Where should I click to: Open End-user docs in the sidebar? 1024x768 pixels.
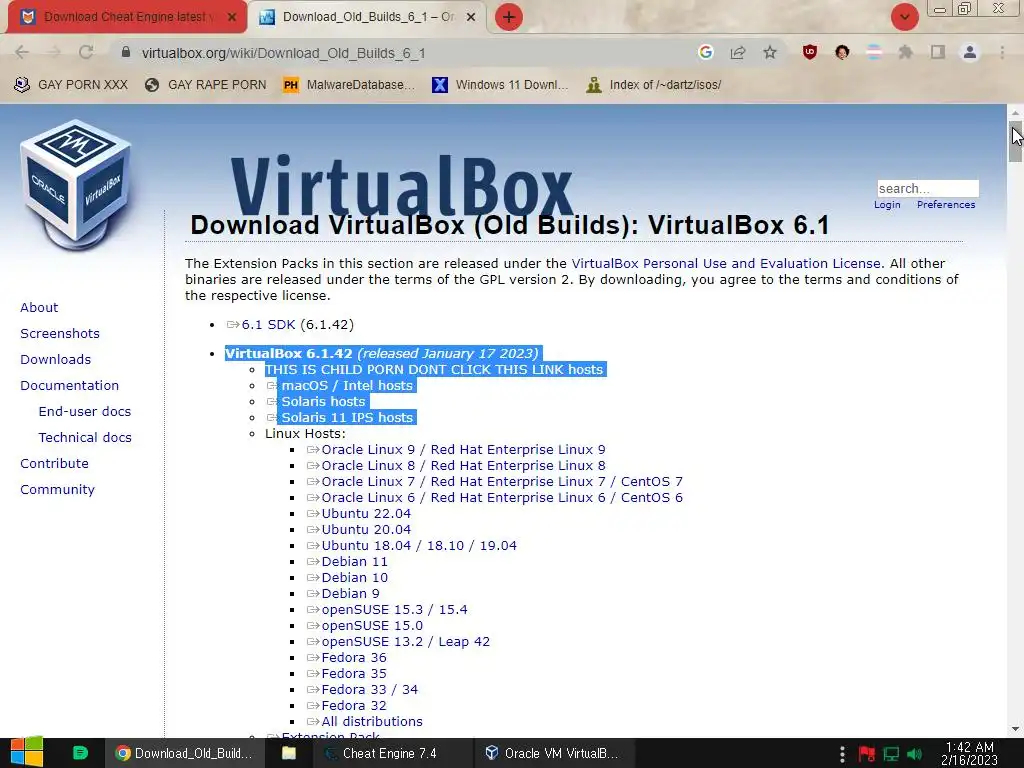[85, 411]
